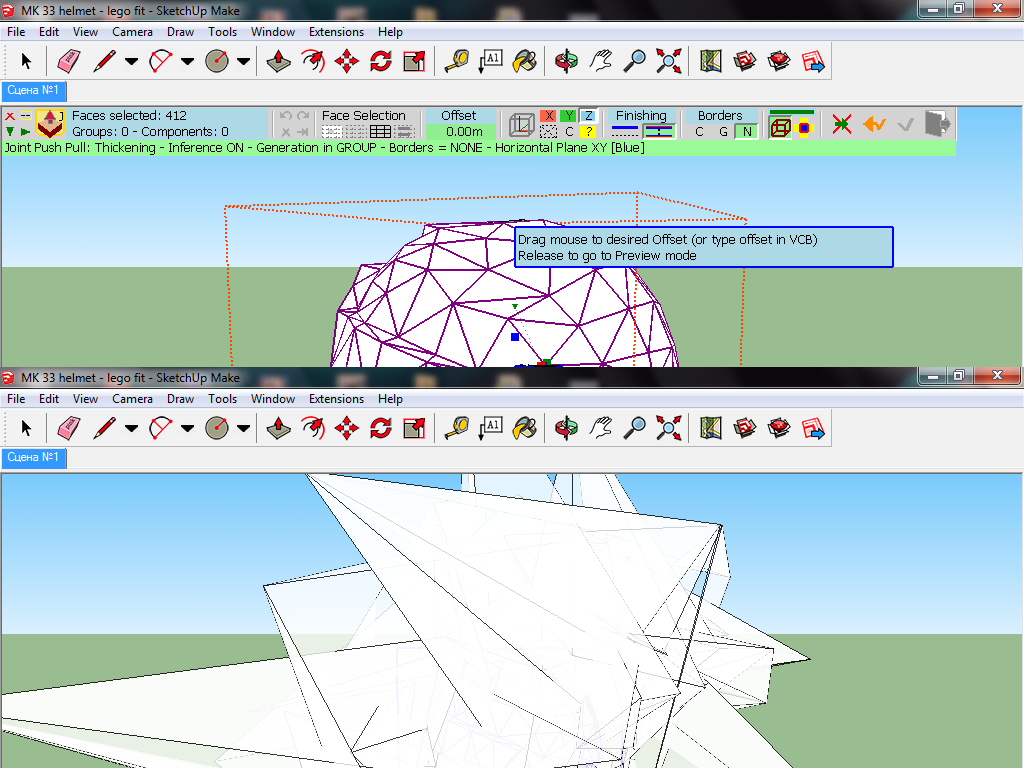Viewport: 1024px width, 768px height.
Task: Open the Arc tool dropdown in the lower toolbar
Action: click(187, 429)
